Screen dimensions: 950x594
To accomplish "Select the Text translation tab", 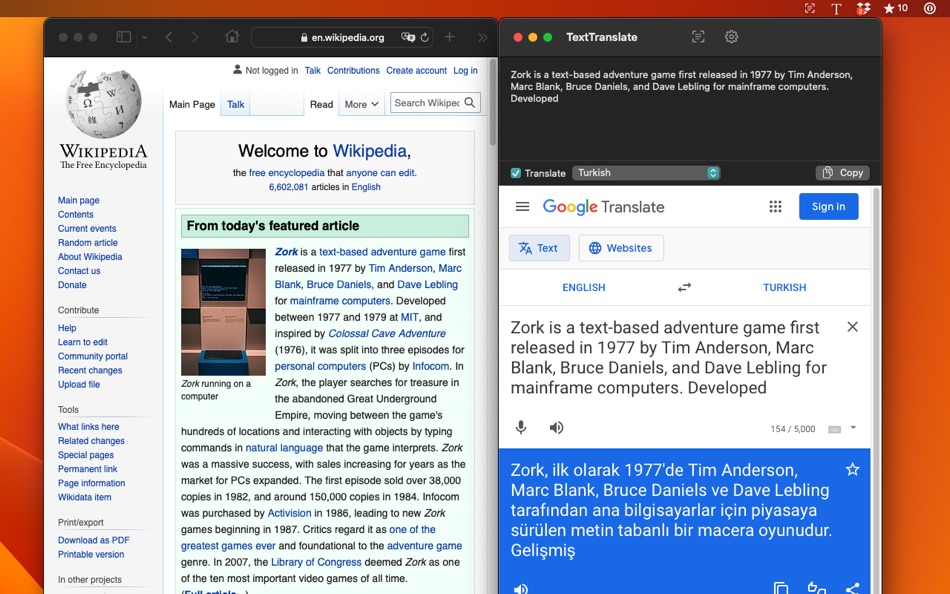I will pyautogui.click(x=539, y=248).
